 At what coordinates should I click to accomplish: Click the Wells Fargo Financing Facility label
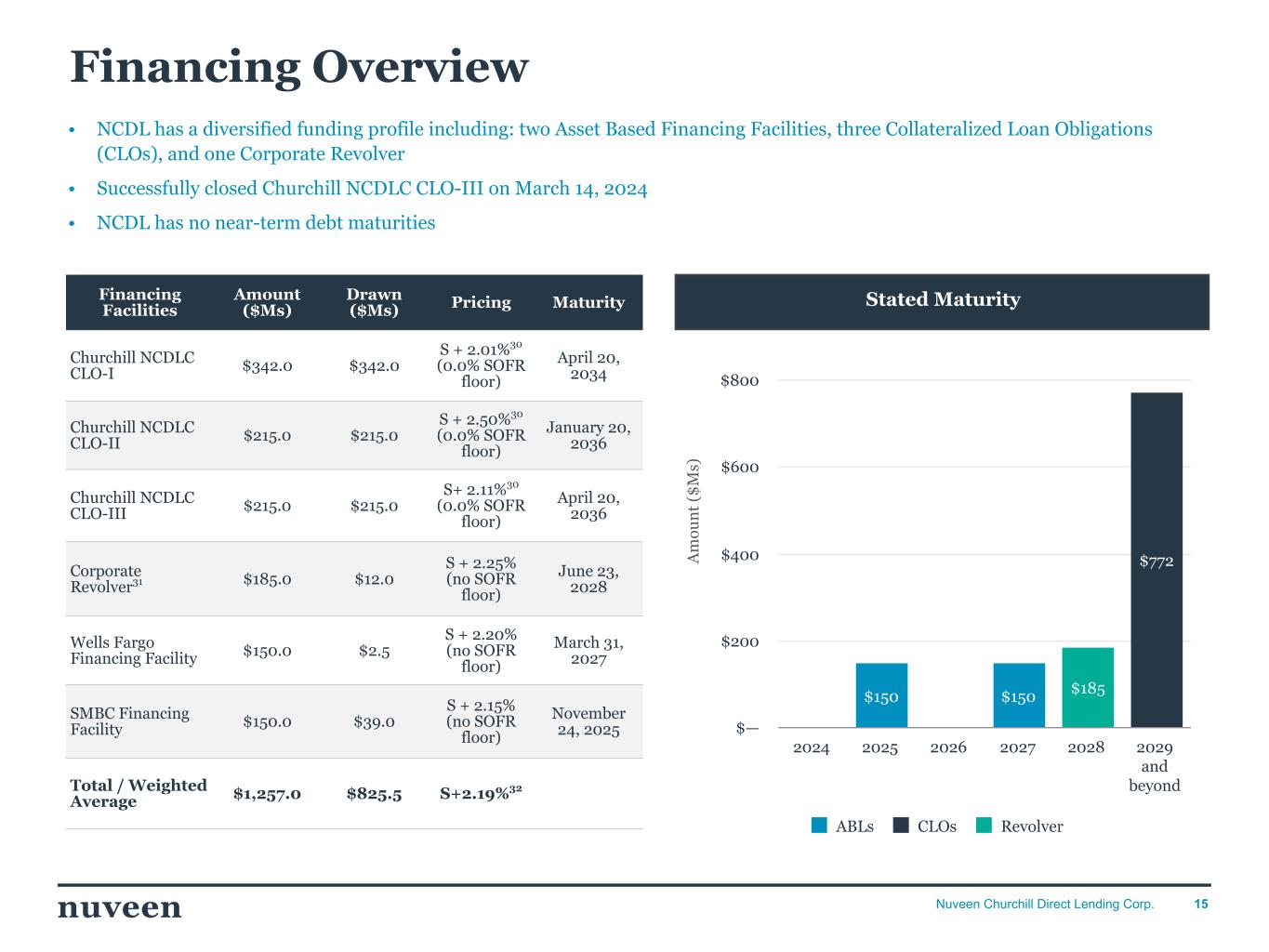(x=133, y=651)
